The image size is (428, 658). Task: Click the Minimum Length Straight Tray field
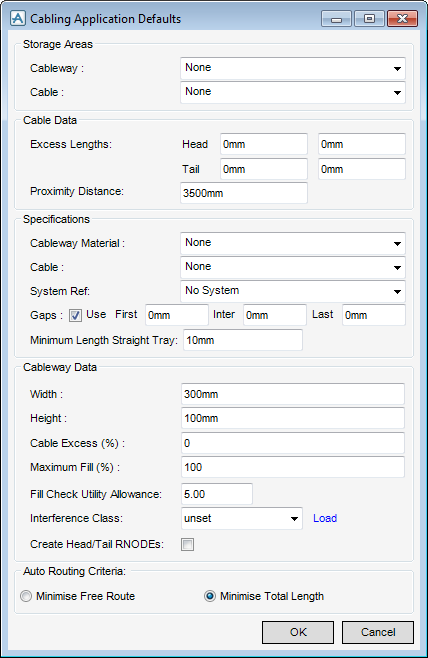[243, 340]
